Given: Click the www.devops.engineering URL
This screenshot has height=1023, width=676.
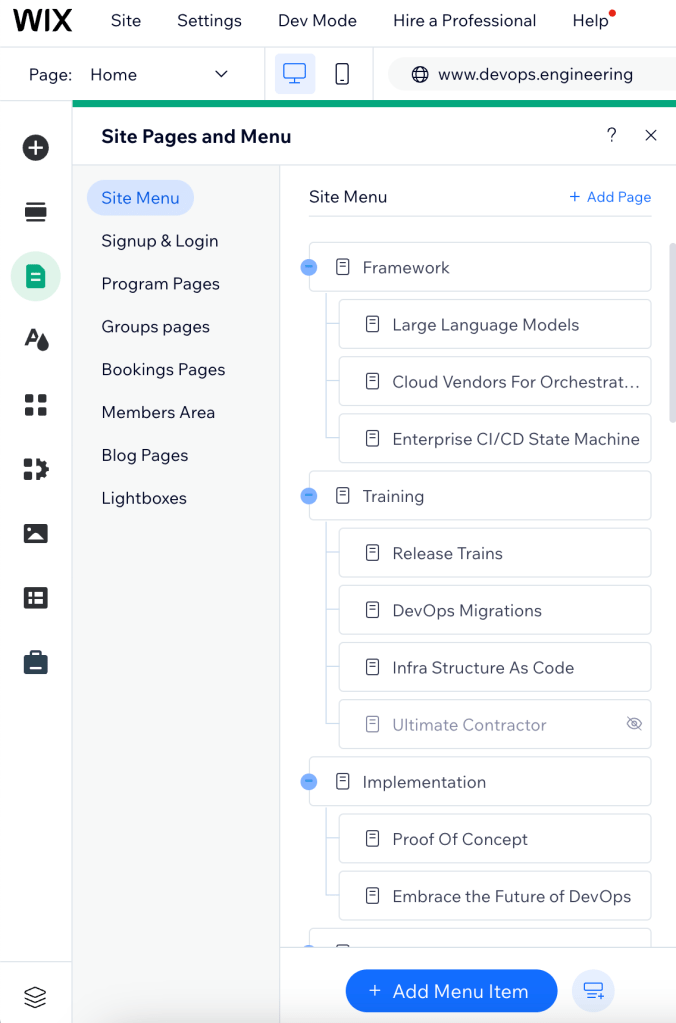Looking at the screenshot, I should coord(535,74).
